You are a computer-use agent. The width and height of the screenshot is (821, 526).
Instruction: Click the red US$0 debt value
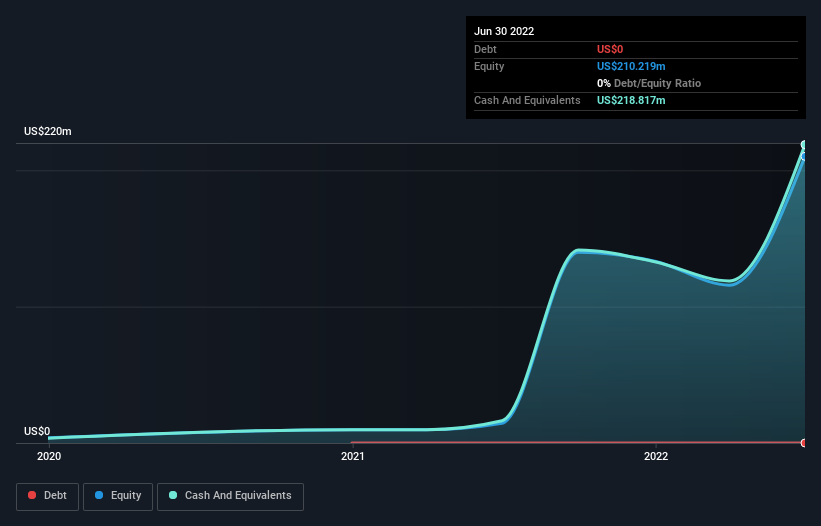click(610, 49)
